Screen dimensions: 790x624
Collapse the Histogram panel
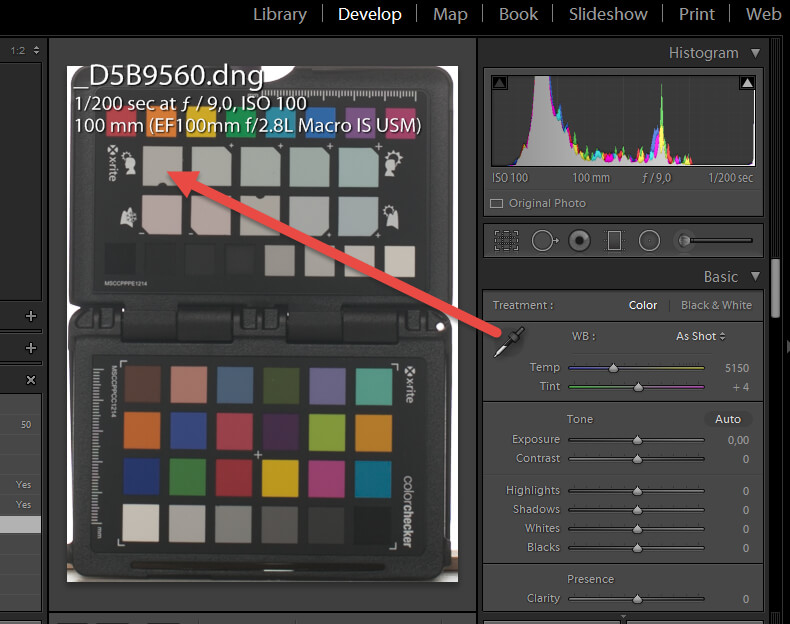(x=755, y=53)
